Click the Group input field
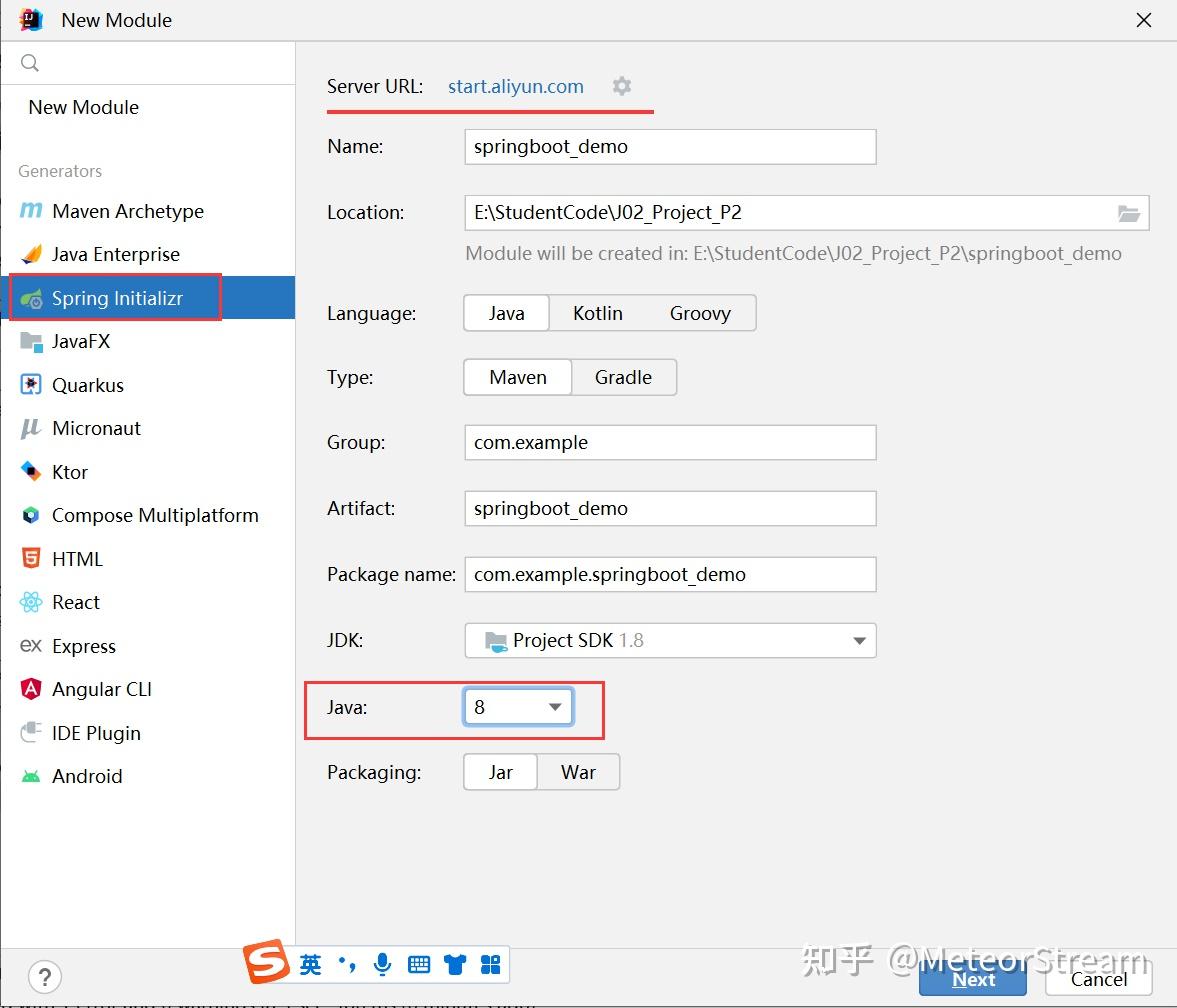The height and width of the screenshot is (1008, 1177). click(670, 443)
